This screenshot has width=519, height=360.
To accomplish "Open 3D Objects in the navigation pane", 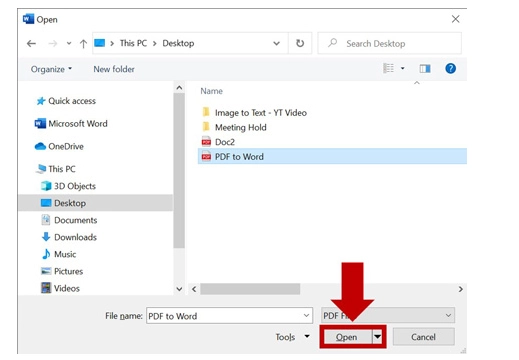I will pyautogui.click(x=68, y=186).
